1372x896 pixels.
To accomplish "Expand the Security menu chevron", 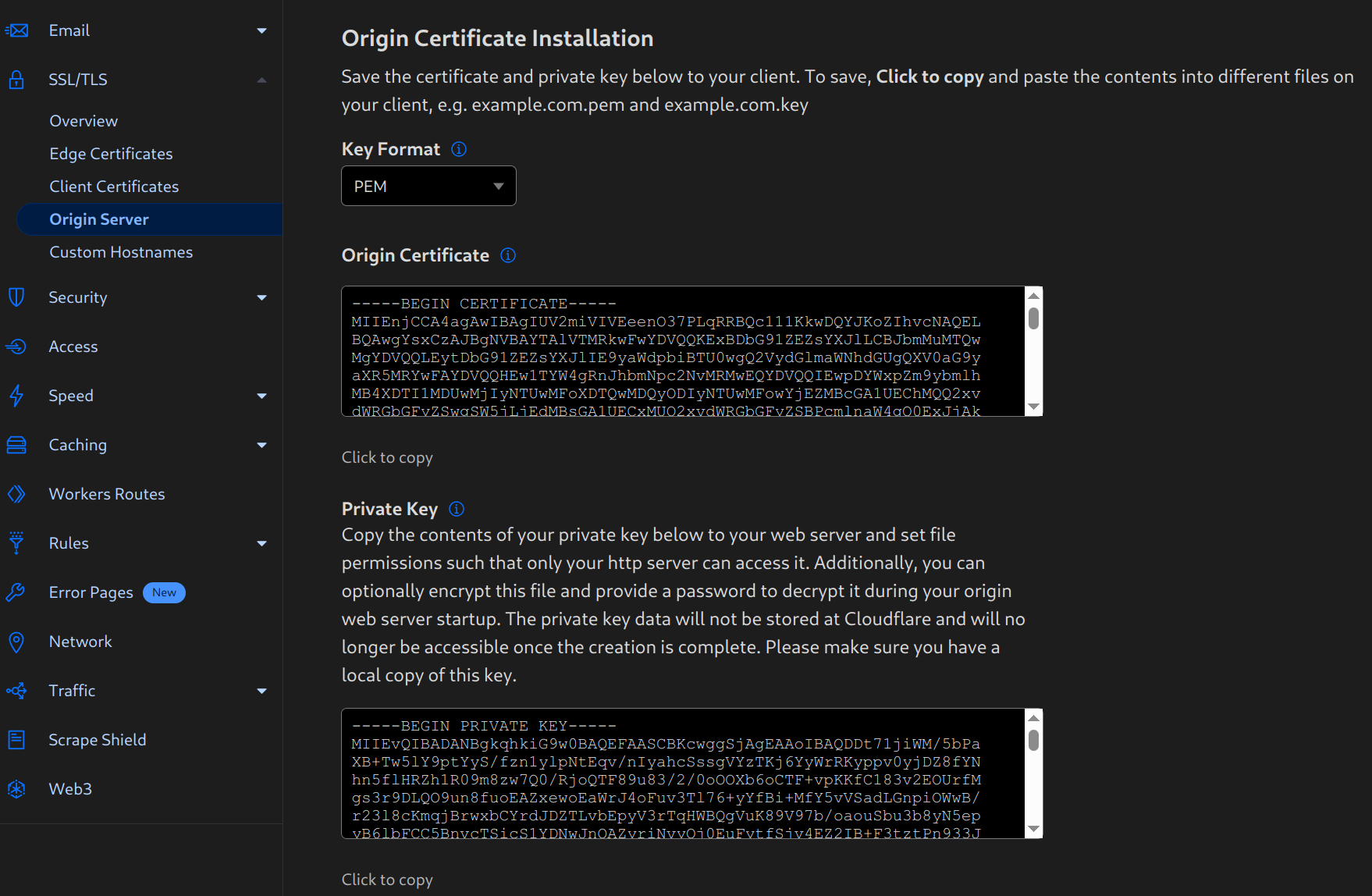I will pos(262,297).
